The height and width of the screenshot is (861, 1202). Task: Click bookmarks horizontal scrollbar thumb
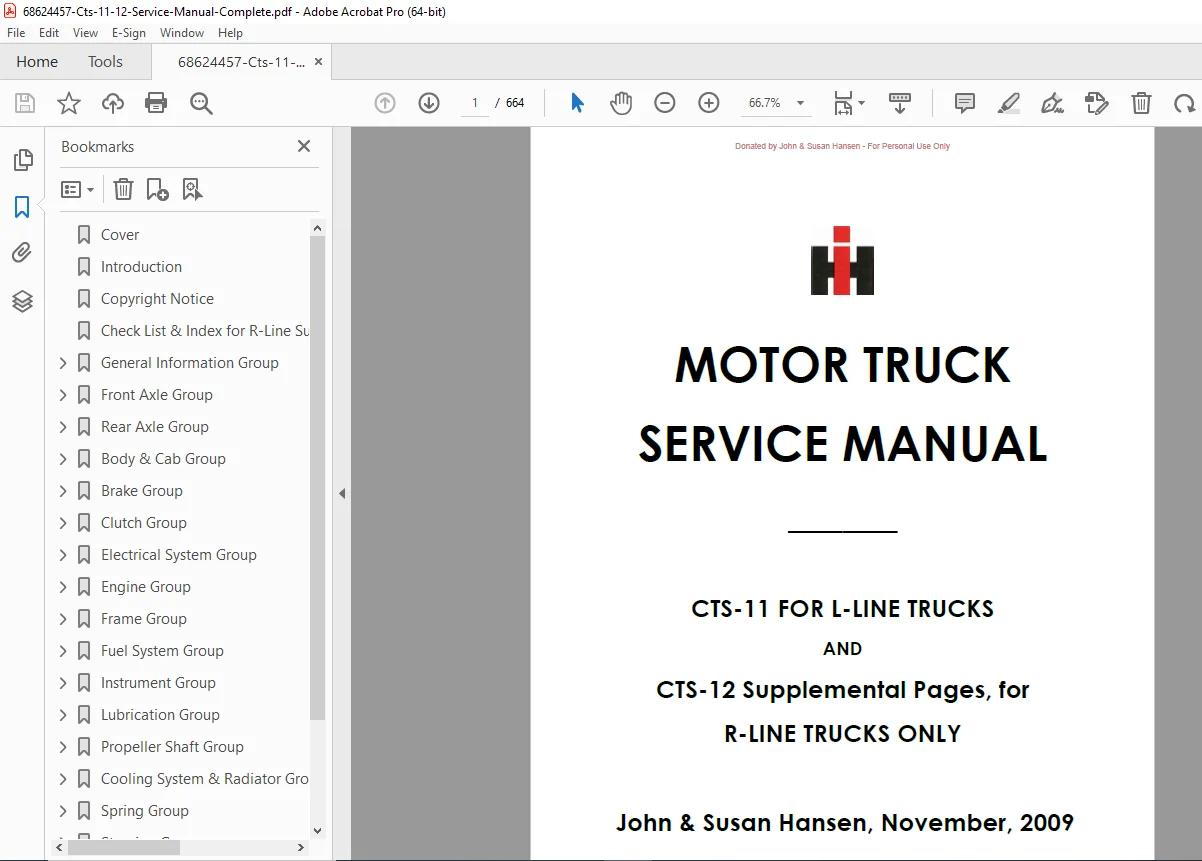123,847
